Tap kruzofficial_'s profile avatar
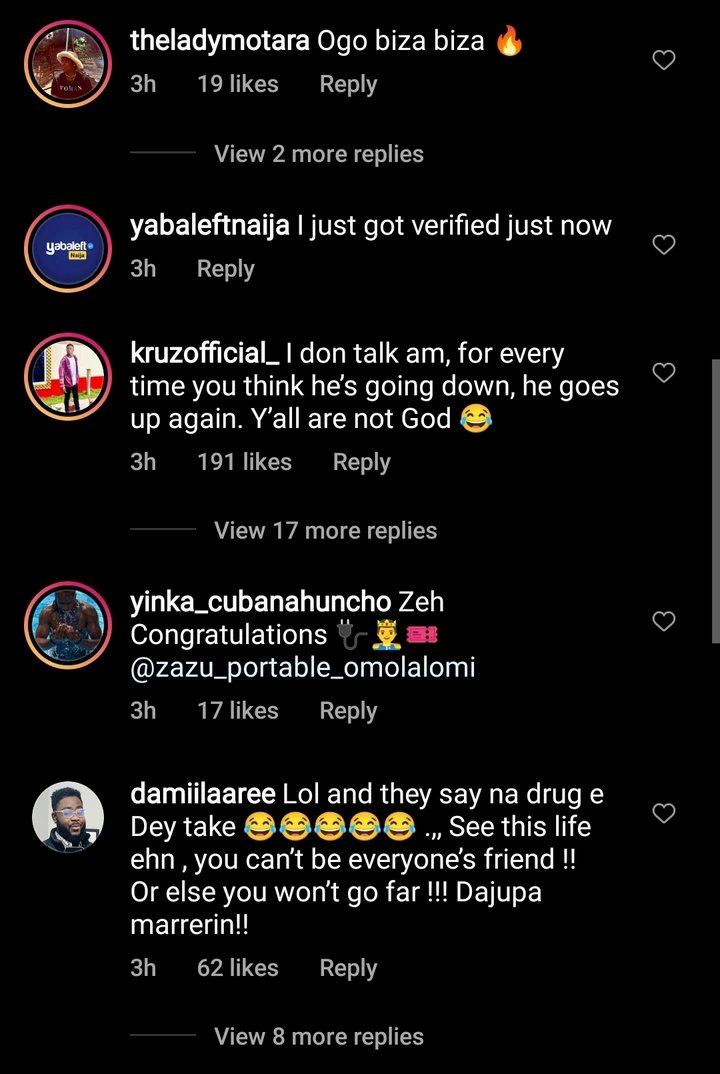The height and width of the screenshot is (1074, 720). [x=67, y=374]
